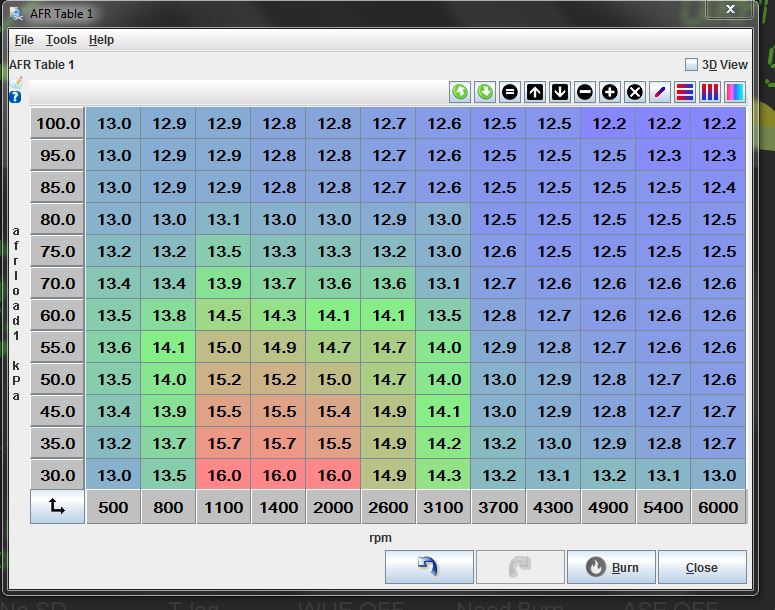Click the black up arrow increment icon
775x610 pixels.
[x=535, y=92]
